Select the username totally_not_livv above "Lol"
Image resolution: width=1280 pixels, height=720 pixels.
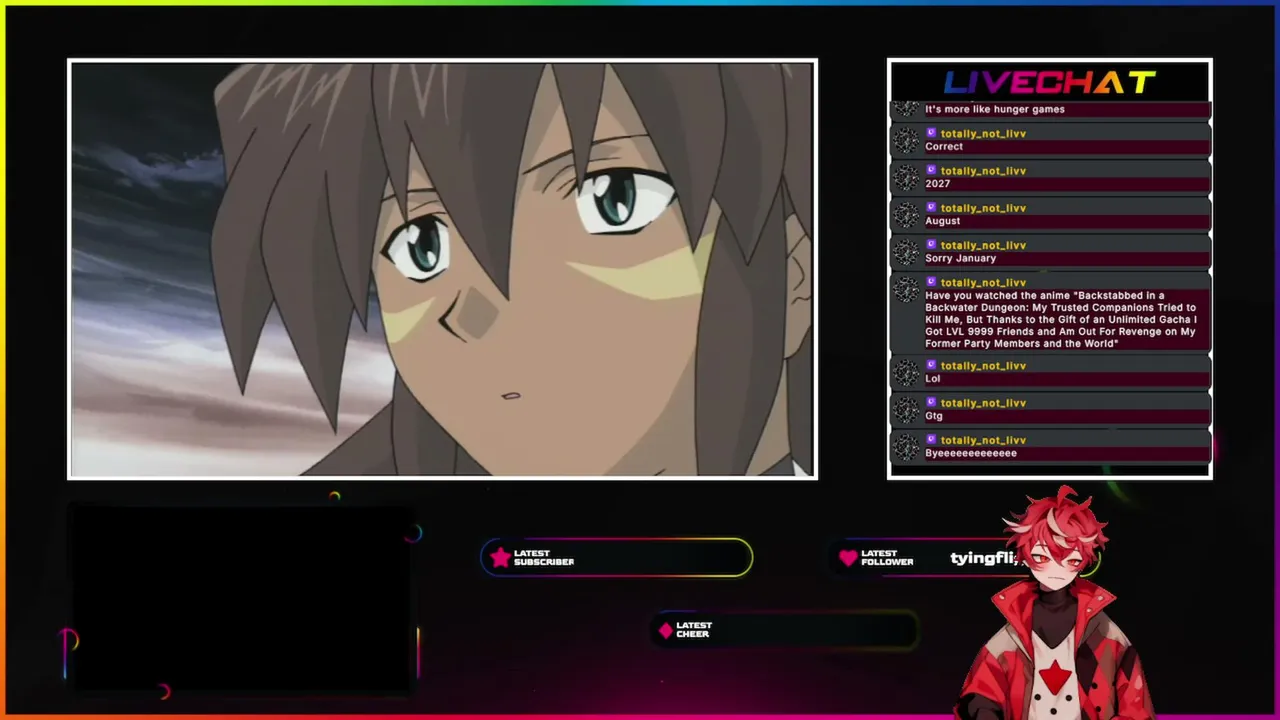983,365
